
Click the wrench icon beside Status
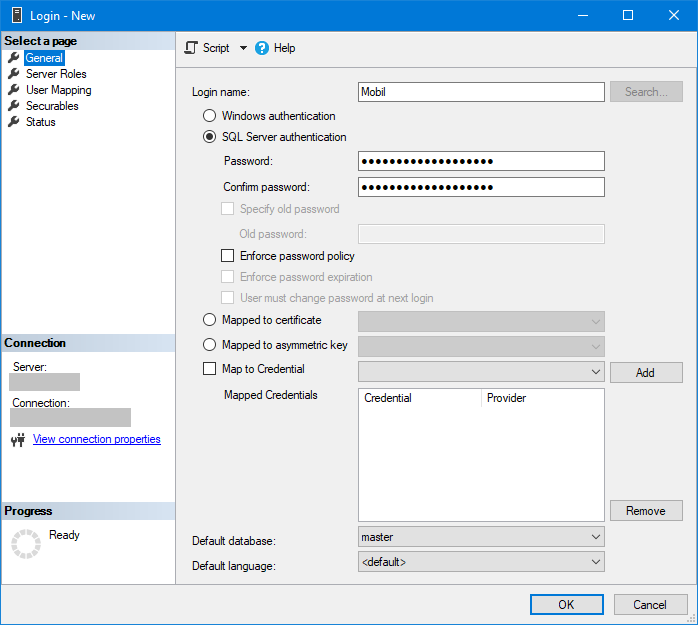coord(14,122)
